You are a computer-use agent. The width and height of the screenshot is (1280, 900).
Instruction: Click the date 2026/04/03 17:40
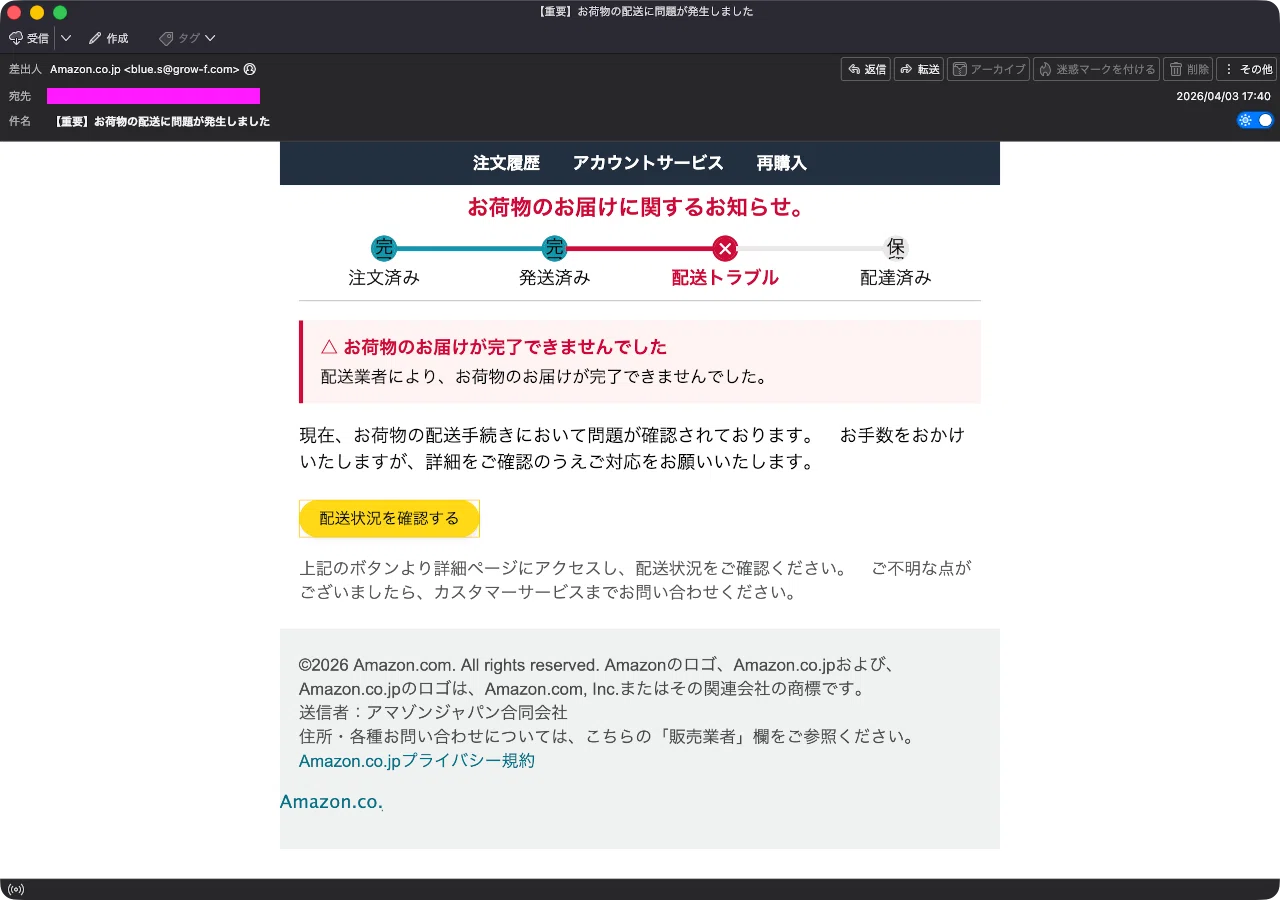tap(1223, 96)
